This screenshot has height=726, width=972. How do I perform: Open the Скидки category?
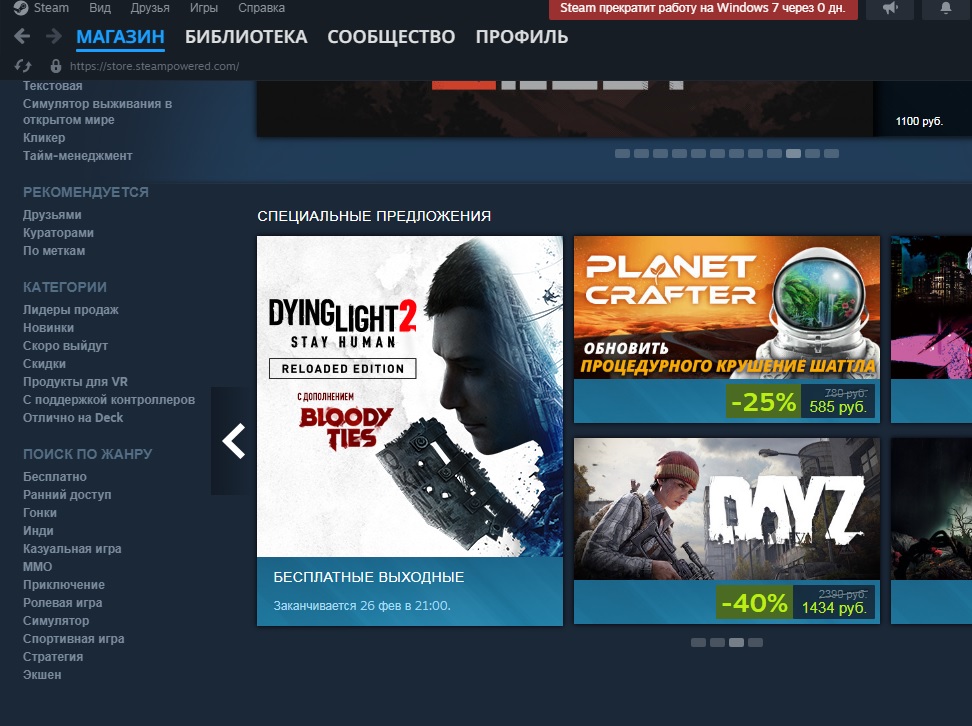[x=44, y=363]
